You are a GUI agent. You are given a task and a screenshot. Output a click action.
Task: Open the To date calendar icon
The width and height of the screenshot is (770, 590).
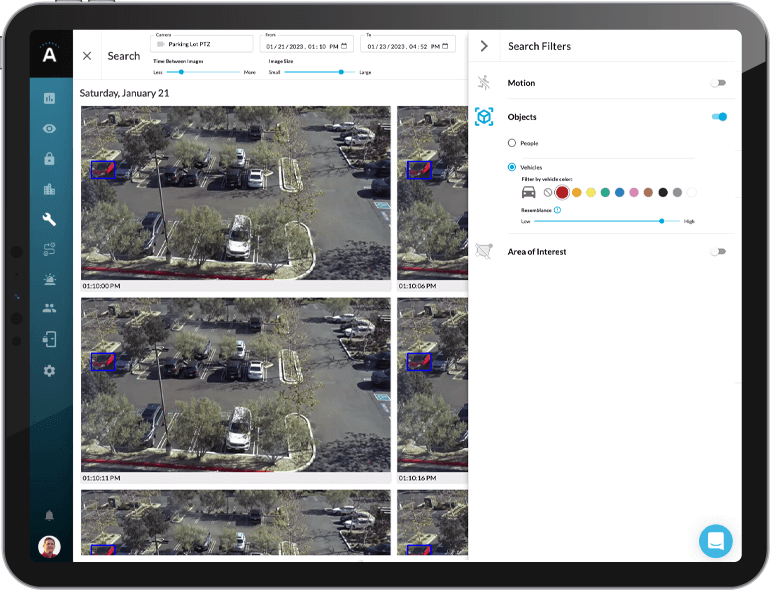coord(445,46)
